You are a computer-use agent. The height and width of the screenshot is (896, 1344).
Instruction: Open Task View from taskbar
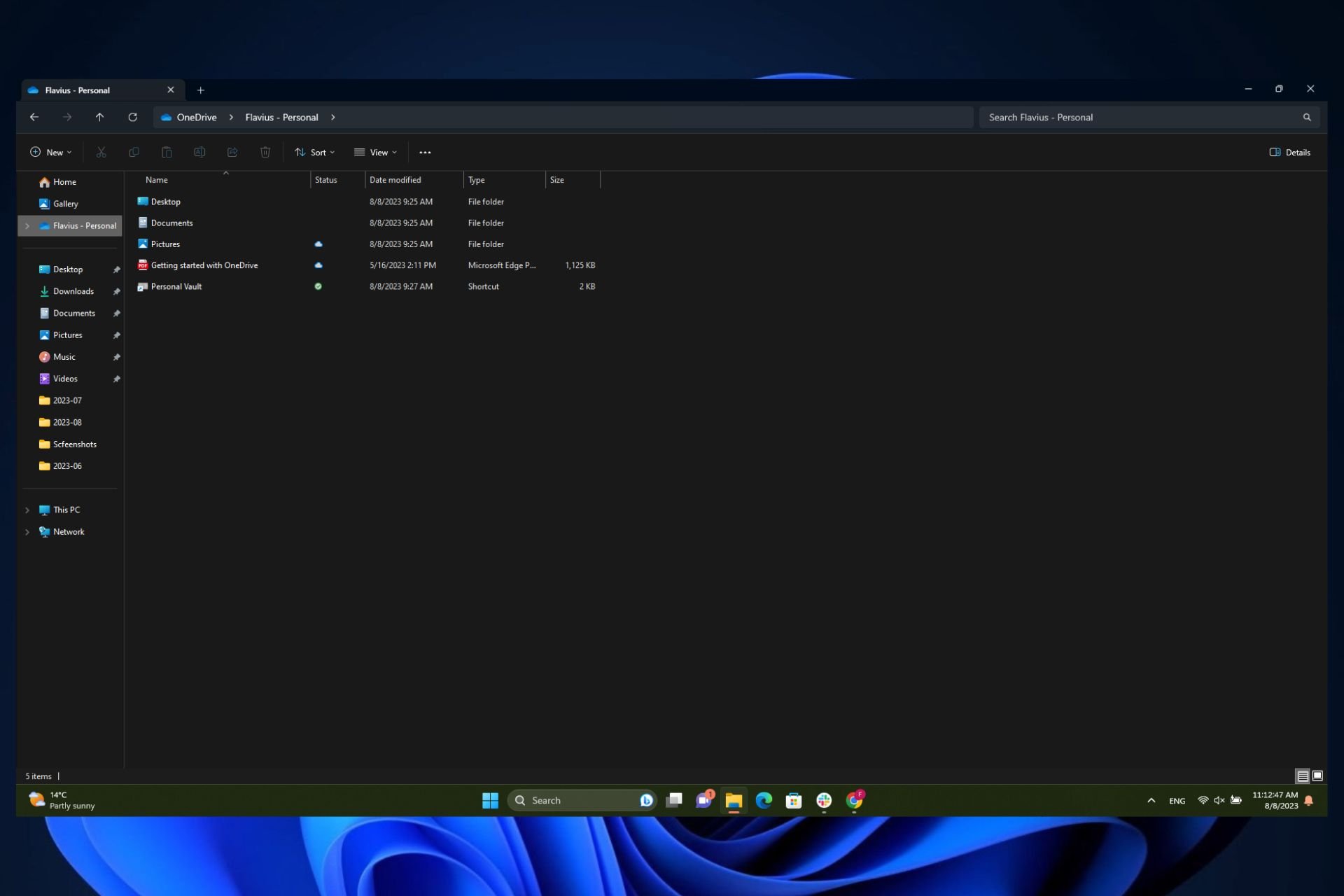[x=674, y=800]
